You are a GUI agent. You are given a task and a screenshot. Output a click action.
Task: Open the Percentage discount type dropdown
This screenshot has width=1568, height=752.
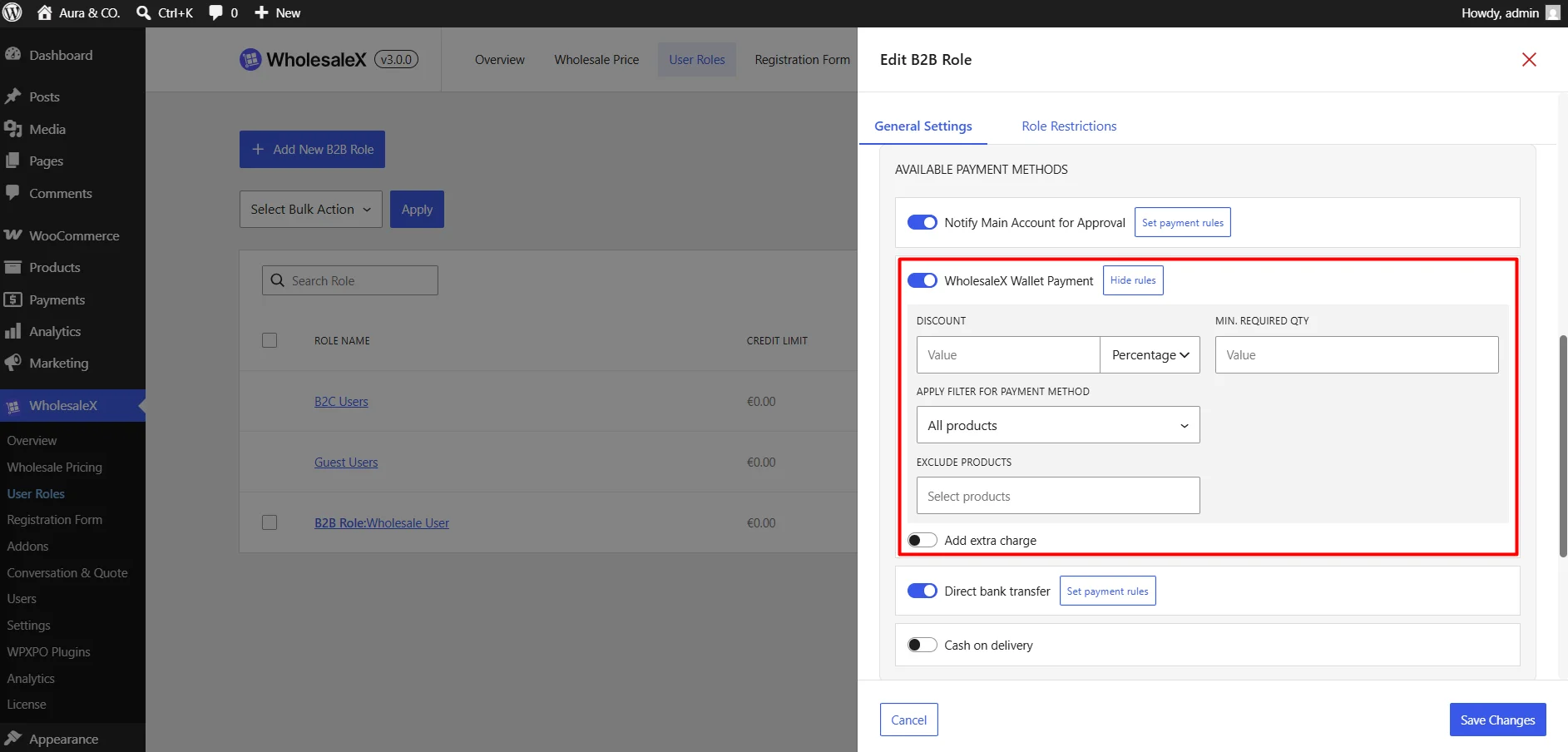(x=1150, y=355)
